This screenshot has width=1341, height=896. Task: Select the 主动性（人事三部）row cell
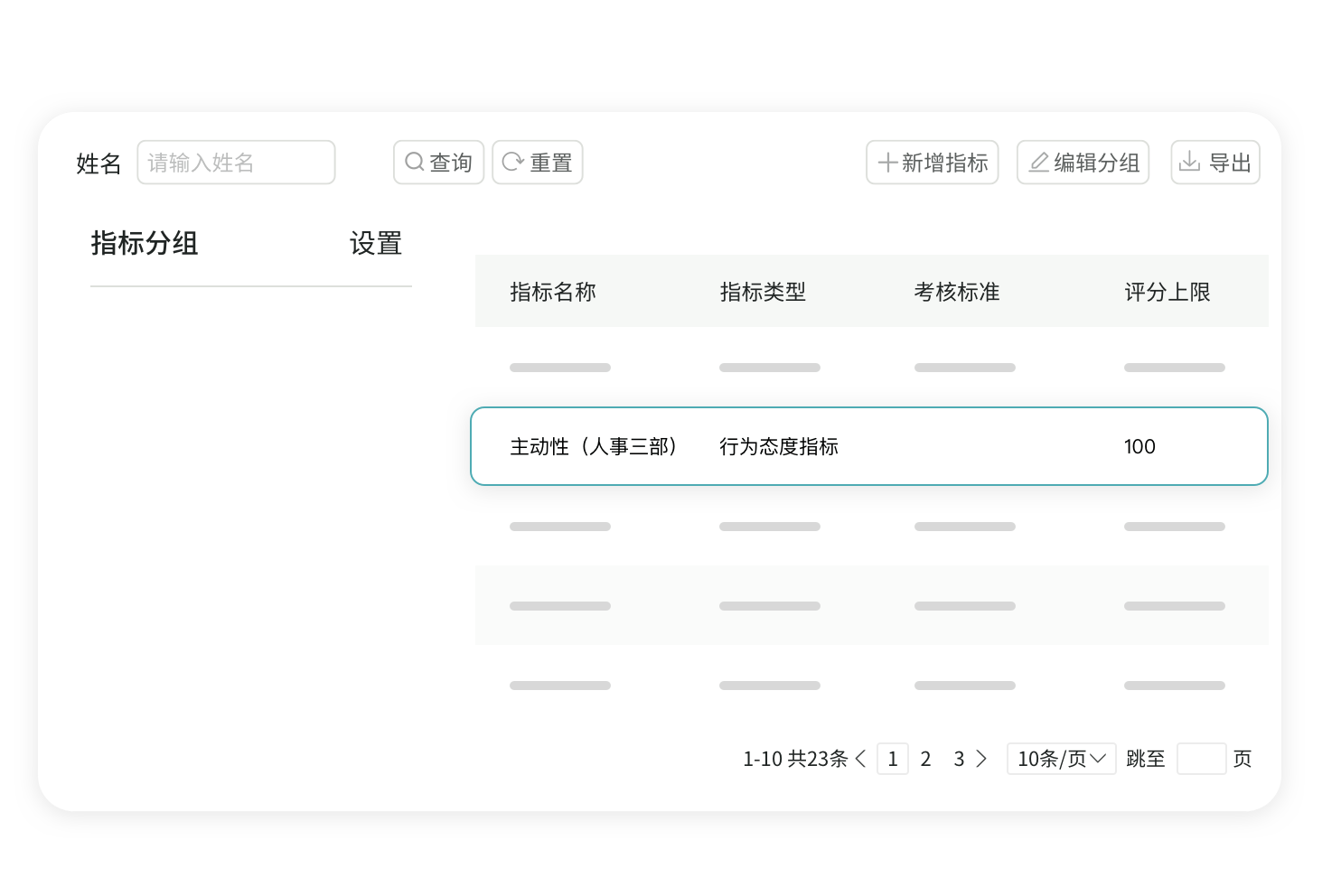595,446
